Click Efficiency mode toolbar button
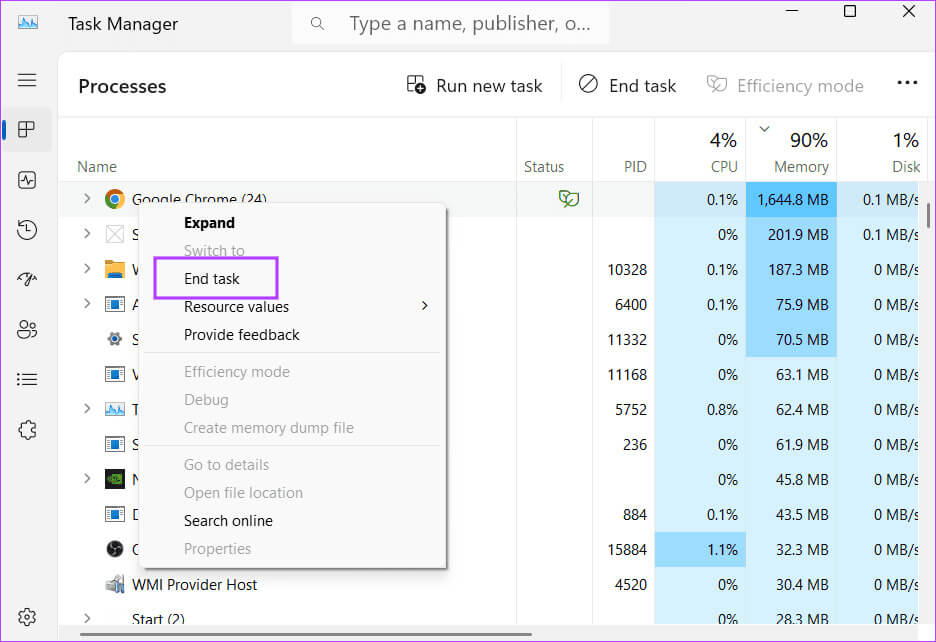Viewport: 936px width, 642px height. click(785, 85)
